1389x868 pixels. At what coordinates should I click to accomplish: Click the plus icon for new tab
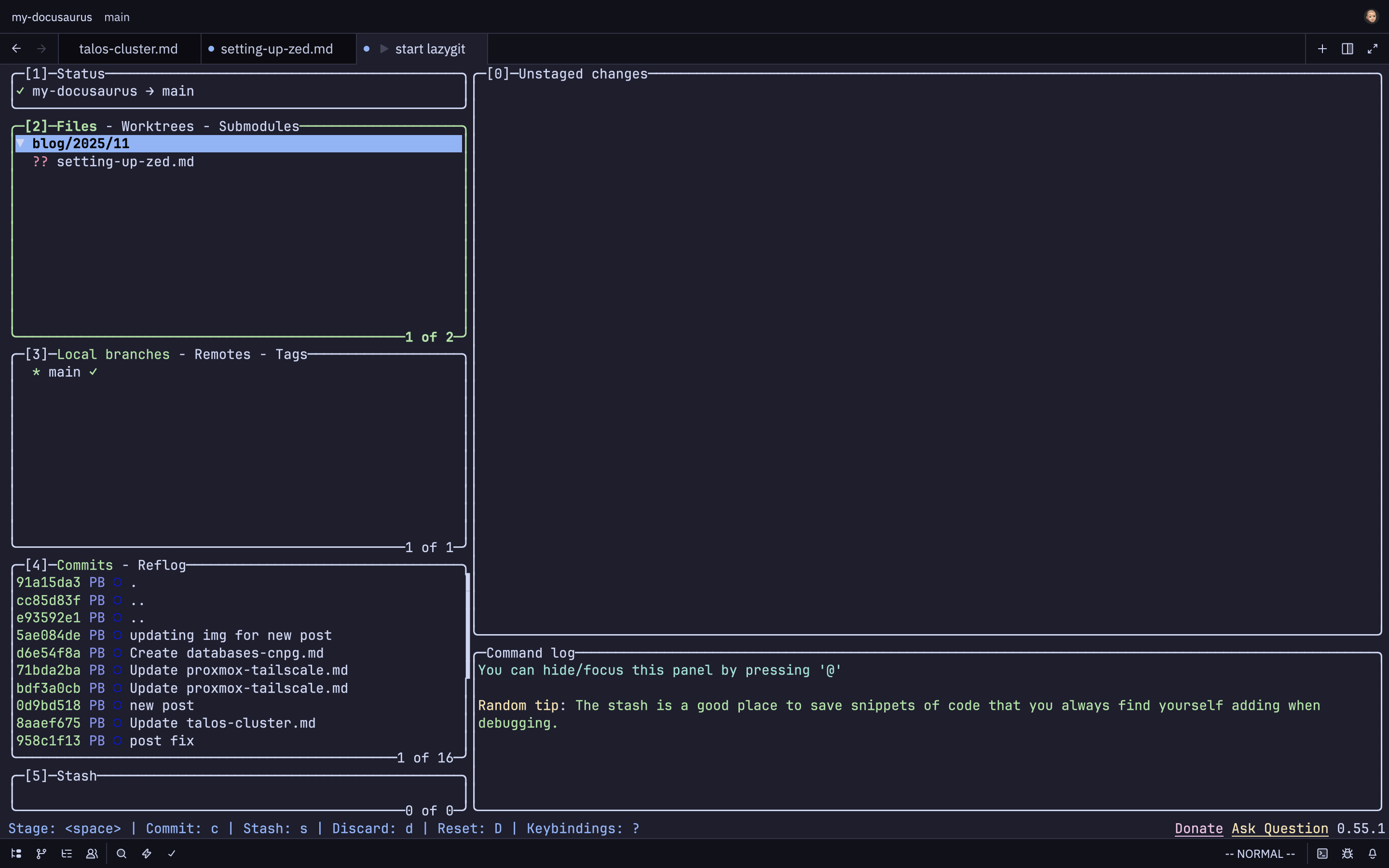point(1322,49)
